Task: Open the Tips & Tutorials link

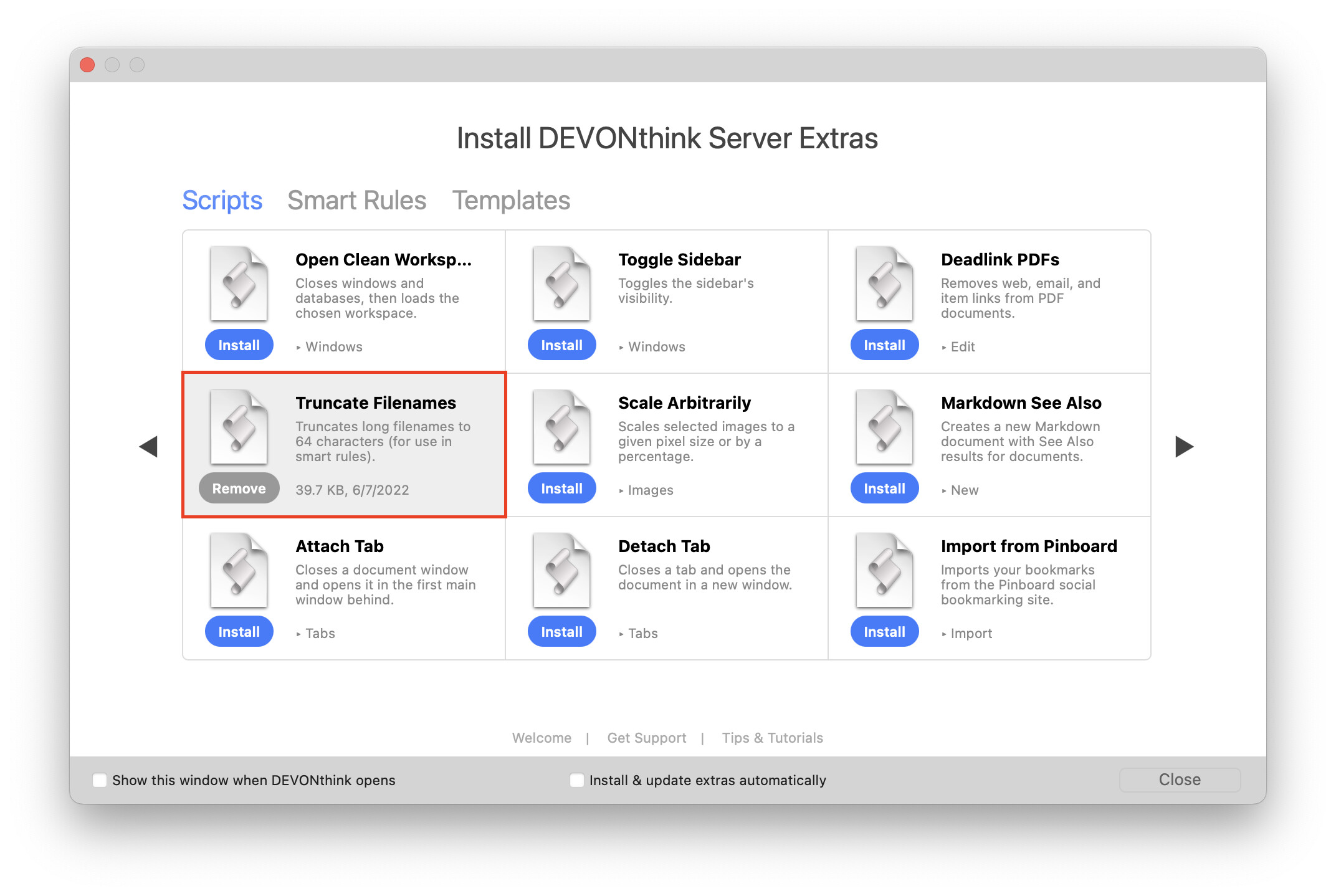Action: 772,738
